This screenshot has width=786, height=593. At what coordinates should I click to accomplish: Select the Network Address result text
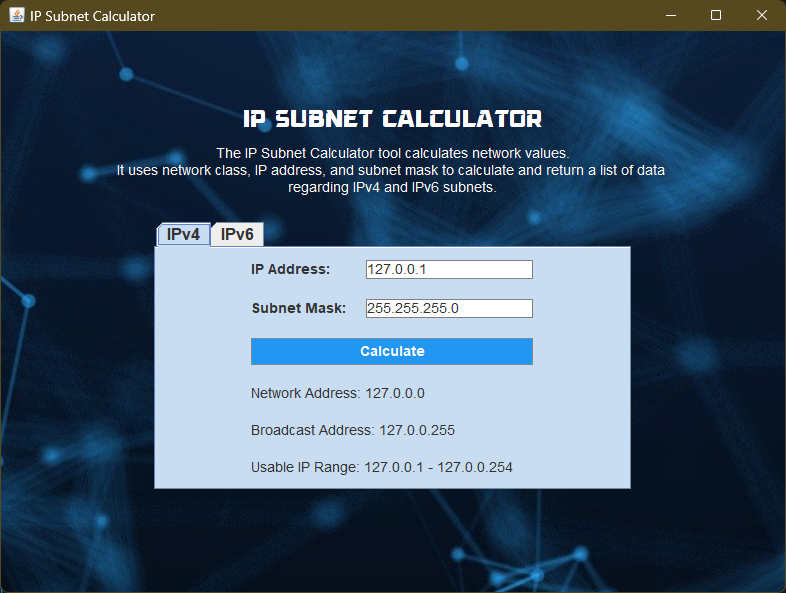pyautogui.click(x=338, y=393)
